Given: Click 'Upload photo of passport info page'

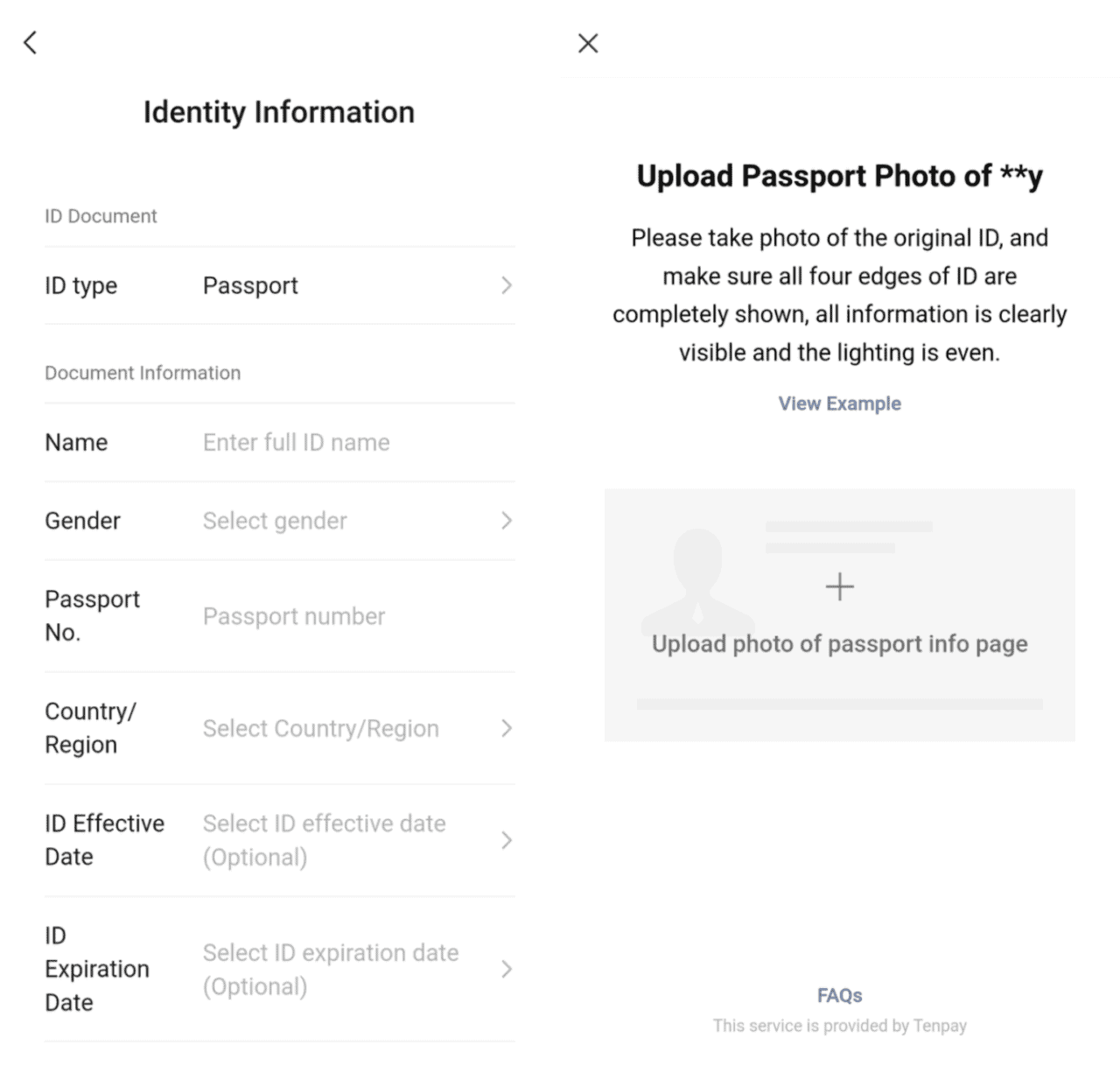Looking at the screenshot, I should (x=839, y=643).
